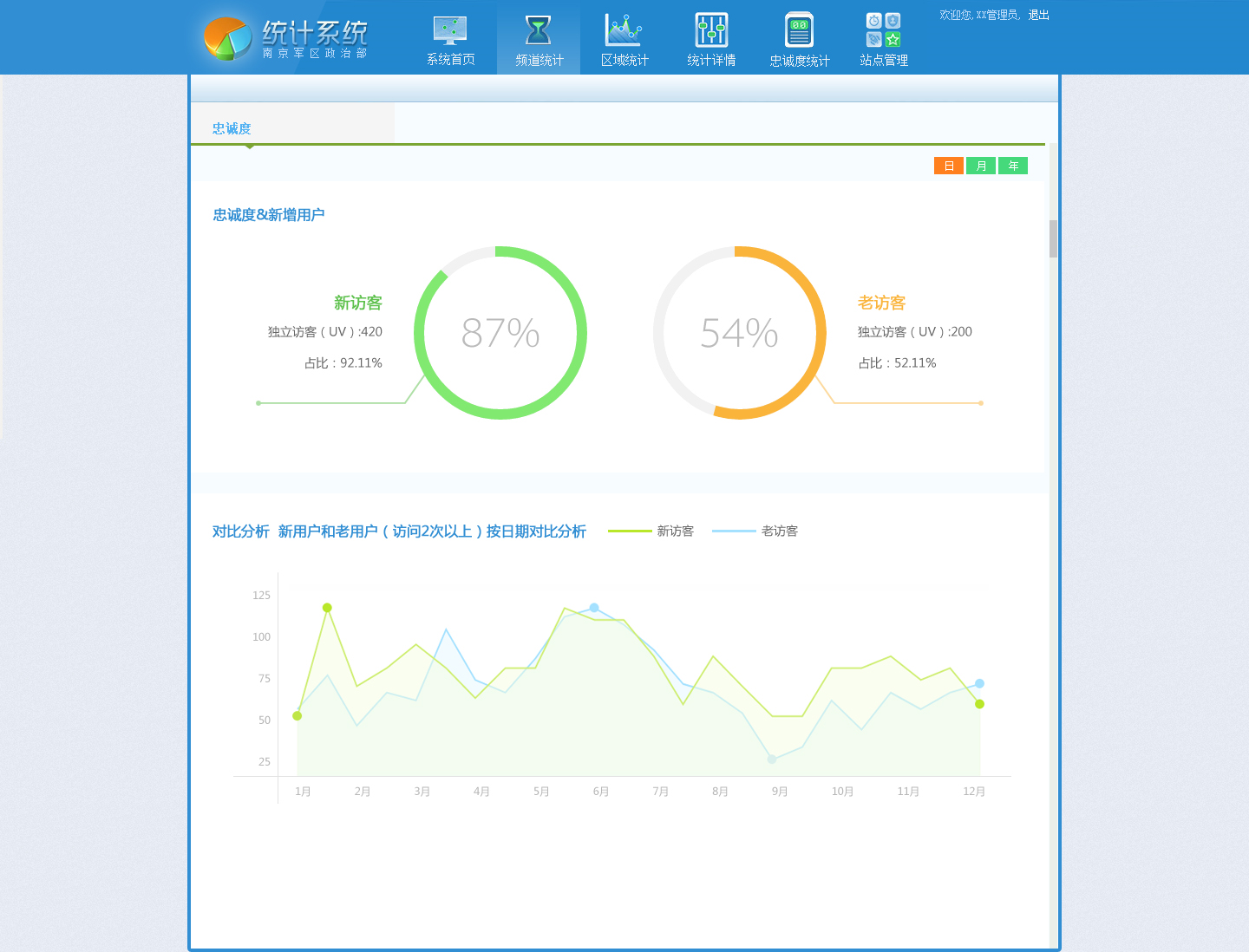Click the 忠诚度&新增用户 section title
This screenshot has height=952, width=1249.
pyautogui.click(x=269, y=215)
